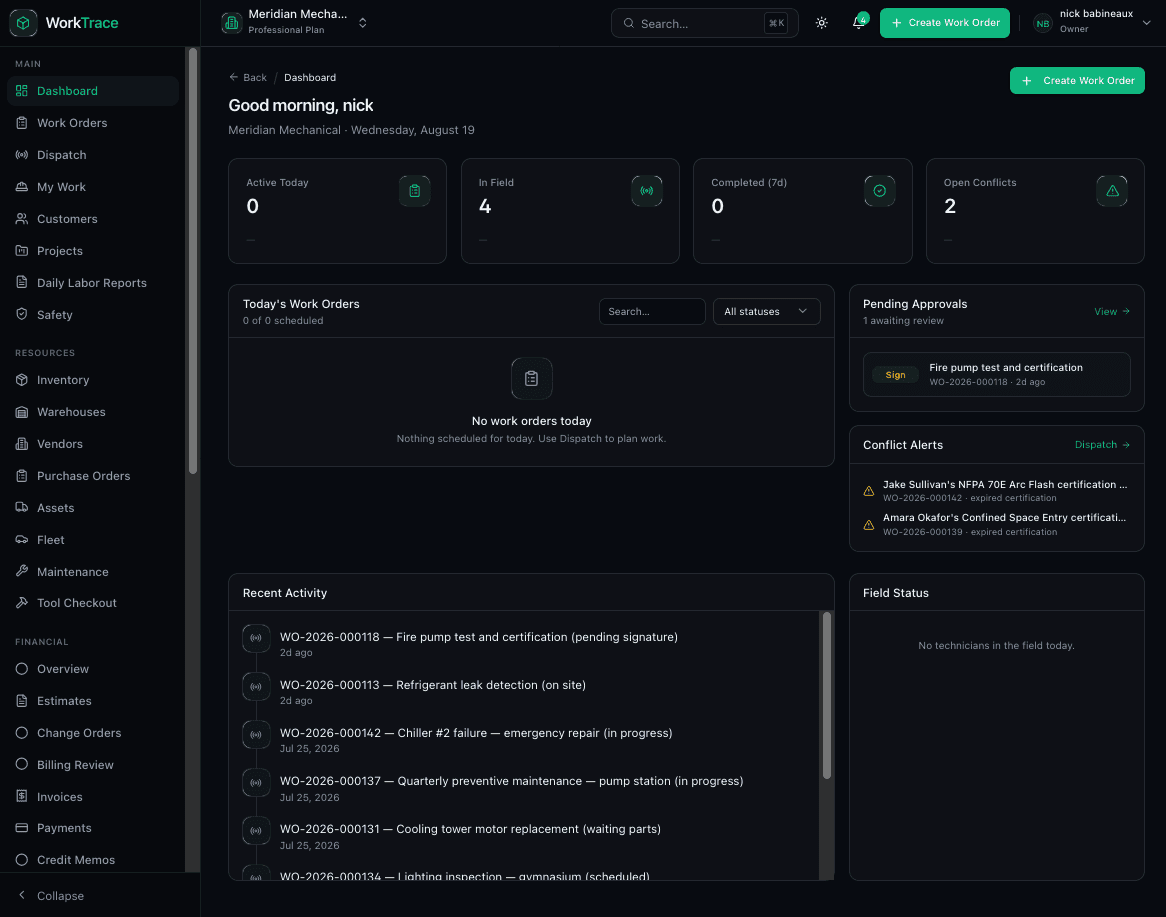The width and height of the screenshot is (1166, 917).
Task: Click the Meridian Mechanical building icon
Action: (x=232, y=23)
